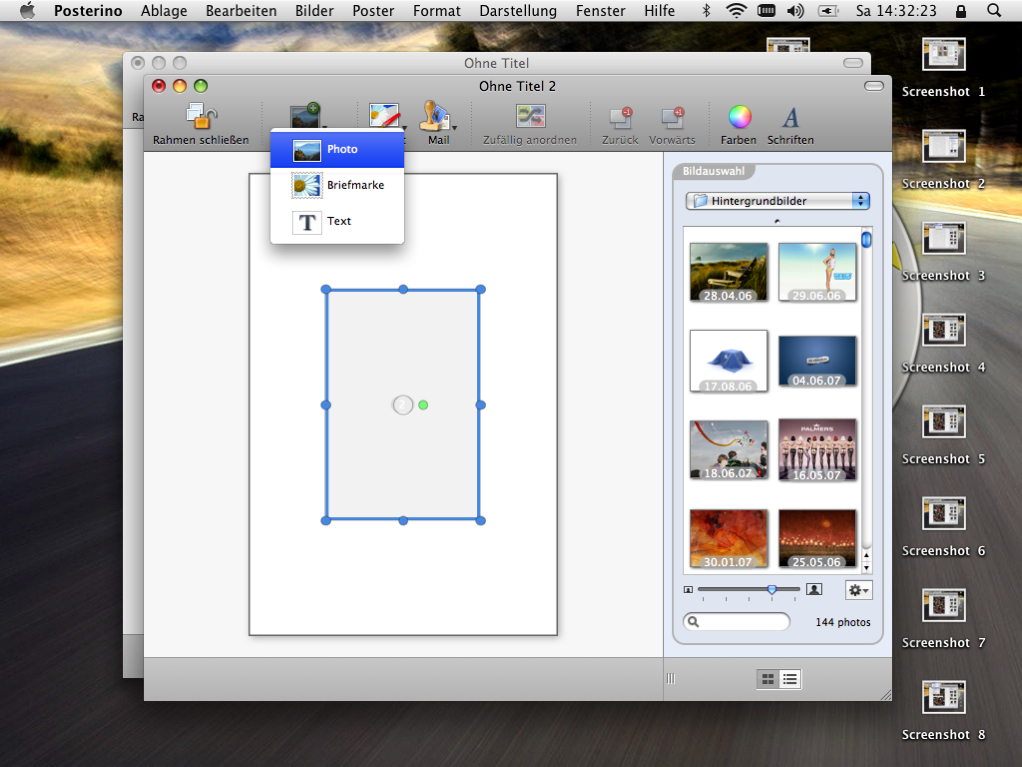
Task: Click the image list scrollbar thumb
Action: pyautogui.click(x=866, y=240)
